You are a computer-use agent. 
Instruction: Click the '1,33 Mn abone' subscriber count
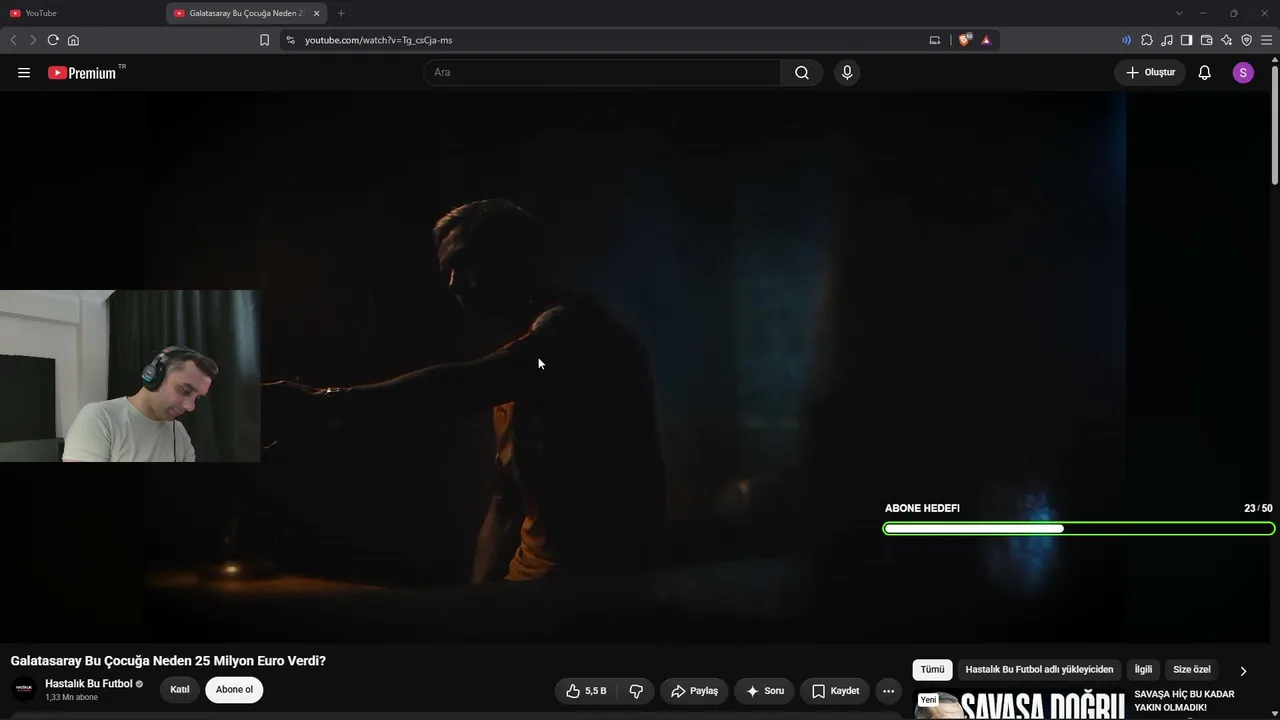(x=71, y=697)
